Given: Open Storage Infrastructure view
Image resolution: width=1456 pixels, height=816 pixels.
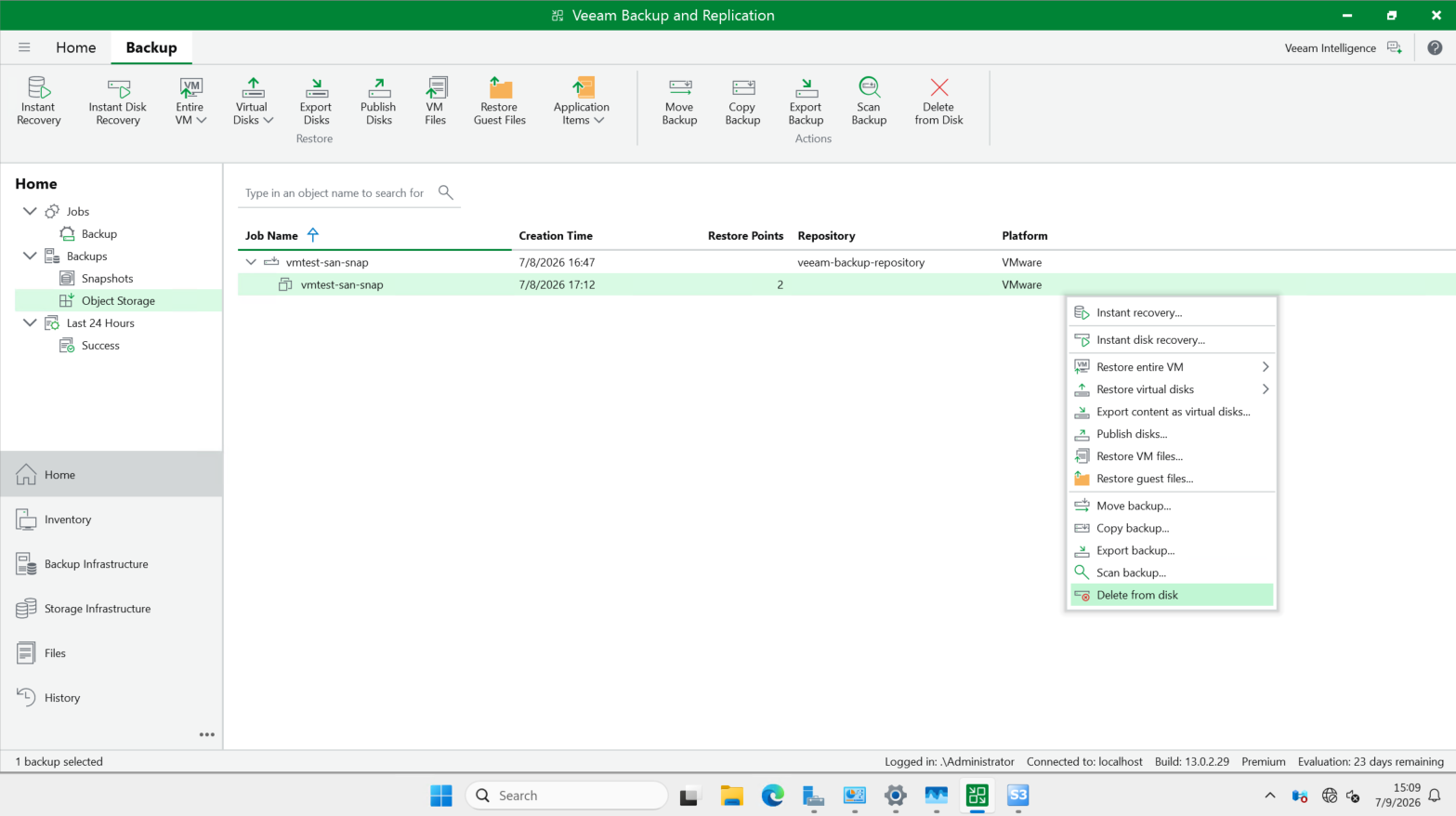Looking at the screenshot, I should click(x=111, y=609).
